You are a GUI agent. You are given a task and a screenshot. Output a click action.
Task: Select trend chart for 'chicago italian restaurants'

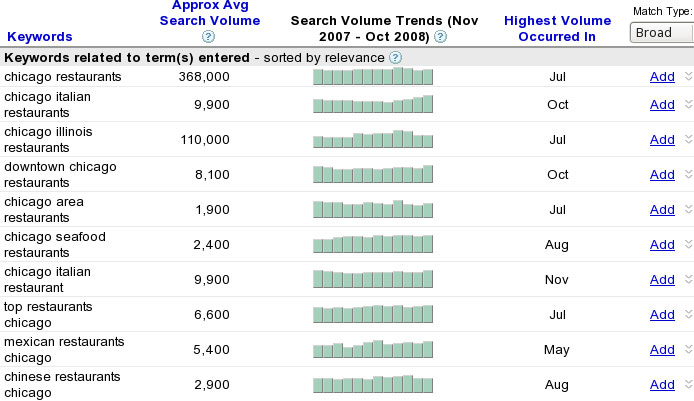373,104
